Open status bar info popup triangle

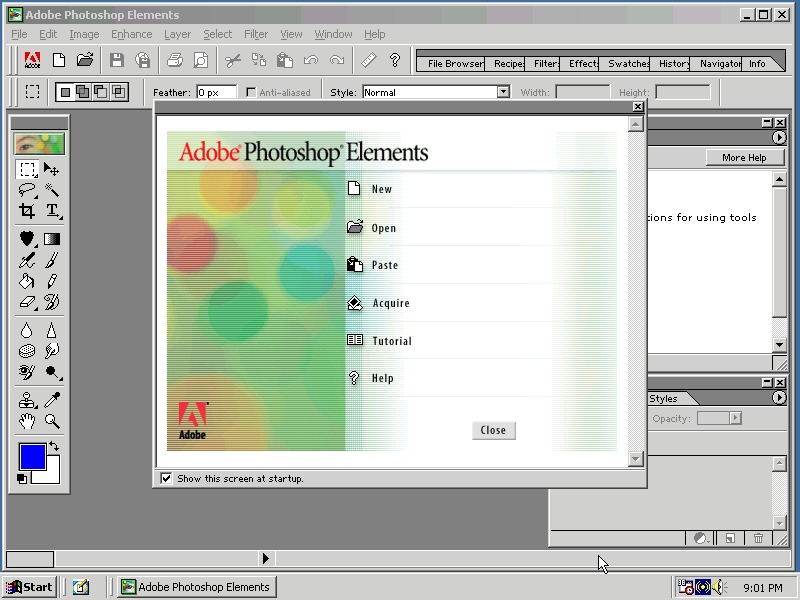[266, 558]
